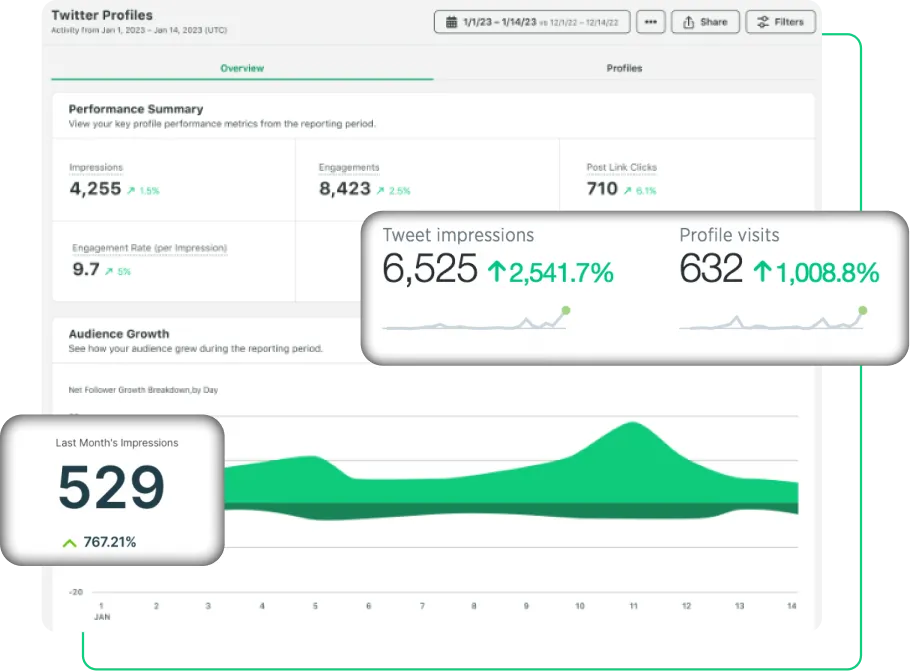Image resolution: width=910 pixels, height=671 pixels.
Task: Open the Filters button
Action: tap(781, 22)
